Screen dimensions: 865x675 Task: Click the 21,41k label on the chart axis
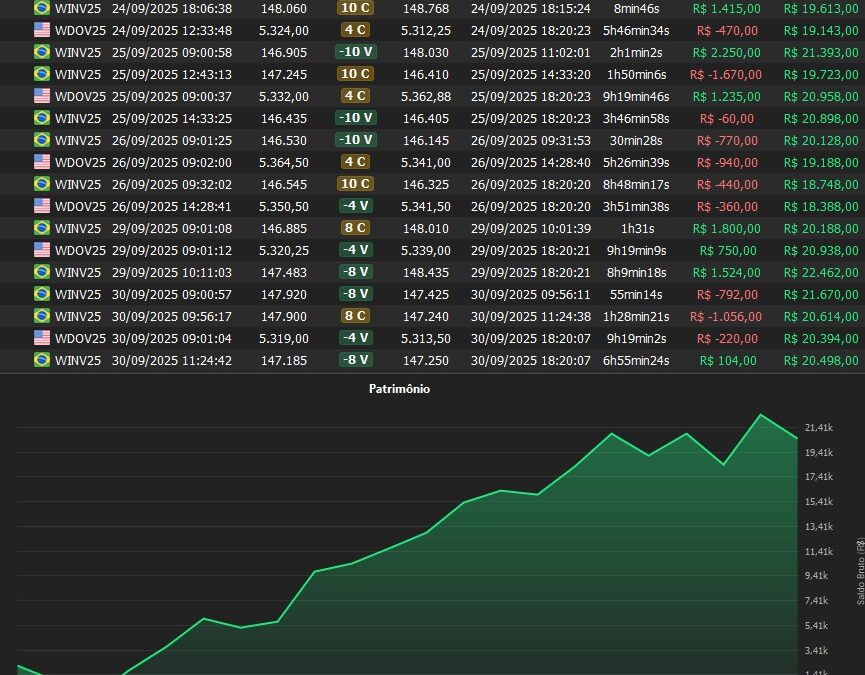[x=819, y=428]
